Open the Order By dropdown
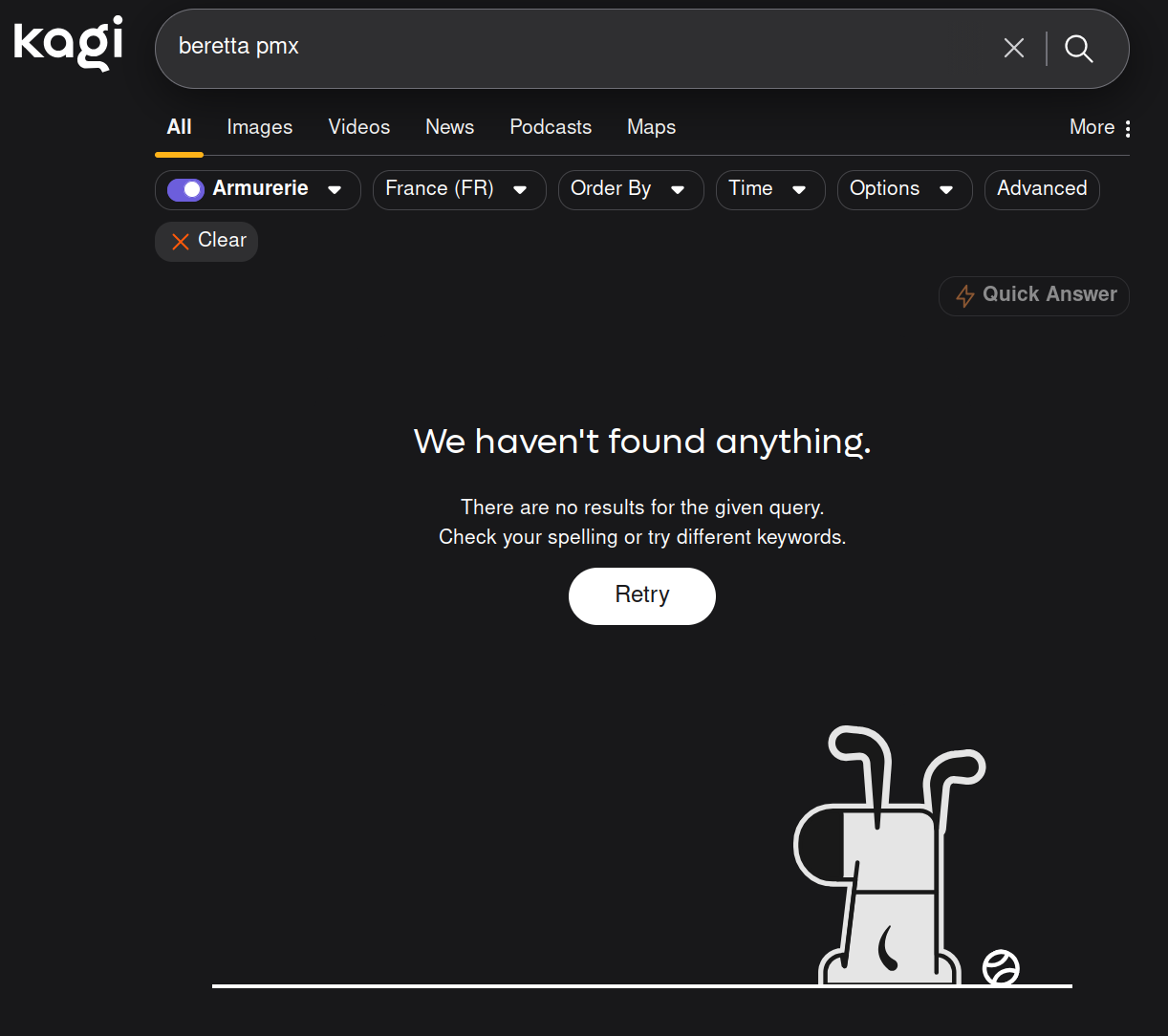Image resolution: width=1168 pixels, height=1036 pixels. [x=631, y=189]
